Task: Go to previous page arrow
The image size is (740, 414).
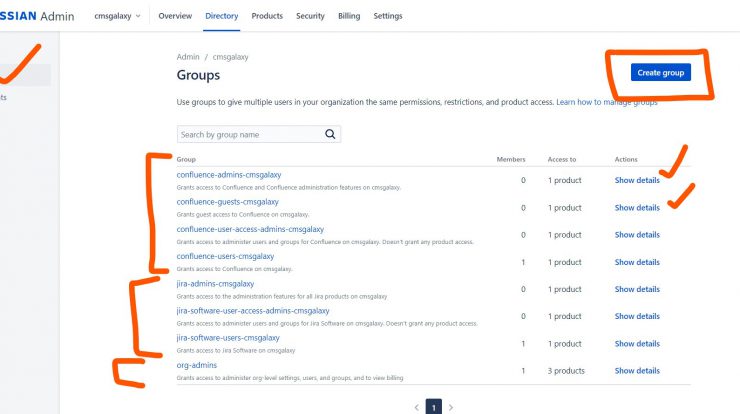Action: coord(417,407)
